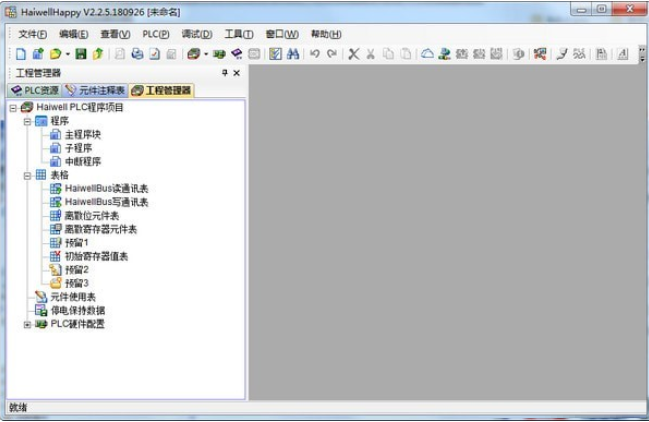Viewport: 649px width, 422px height.
Task: Click the Copy icon in toolbar
Action: pyautogui.click(x=388, y=54)
